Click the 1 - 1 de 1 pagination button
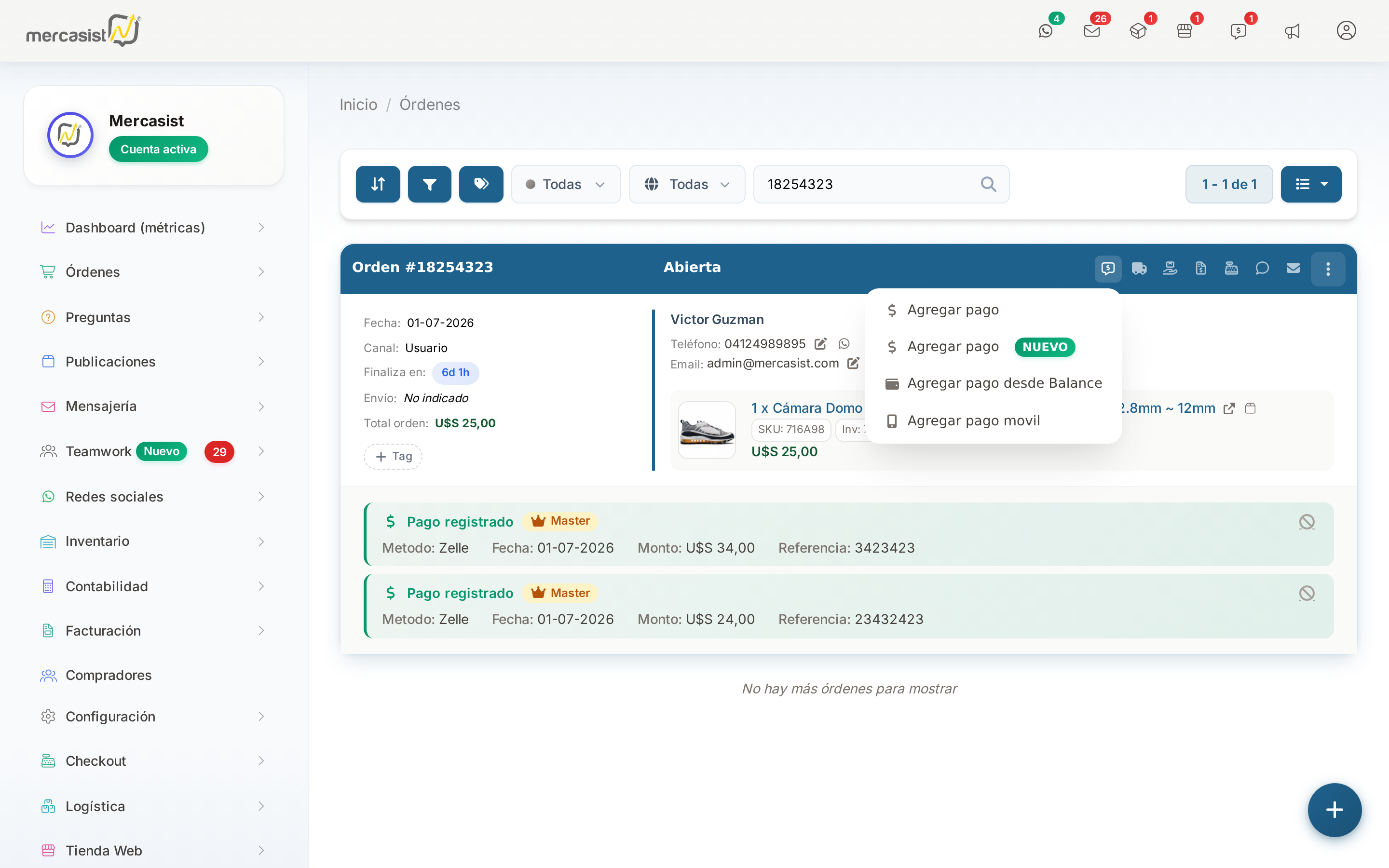The image size is (1389, 868). (x=1229, y=184)
